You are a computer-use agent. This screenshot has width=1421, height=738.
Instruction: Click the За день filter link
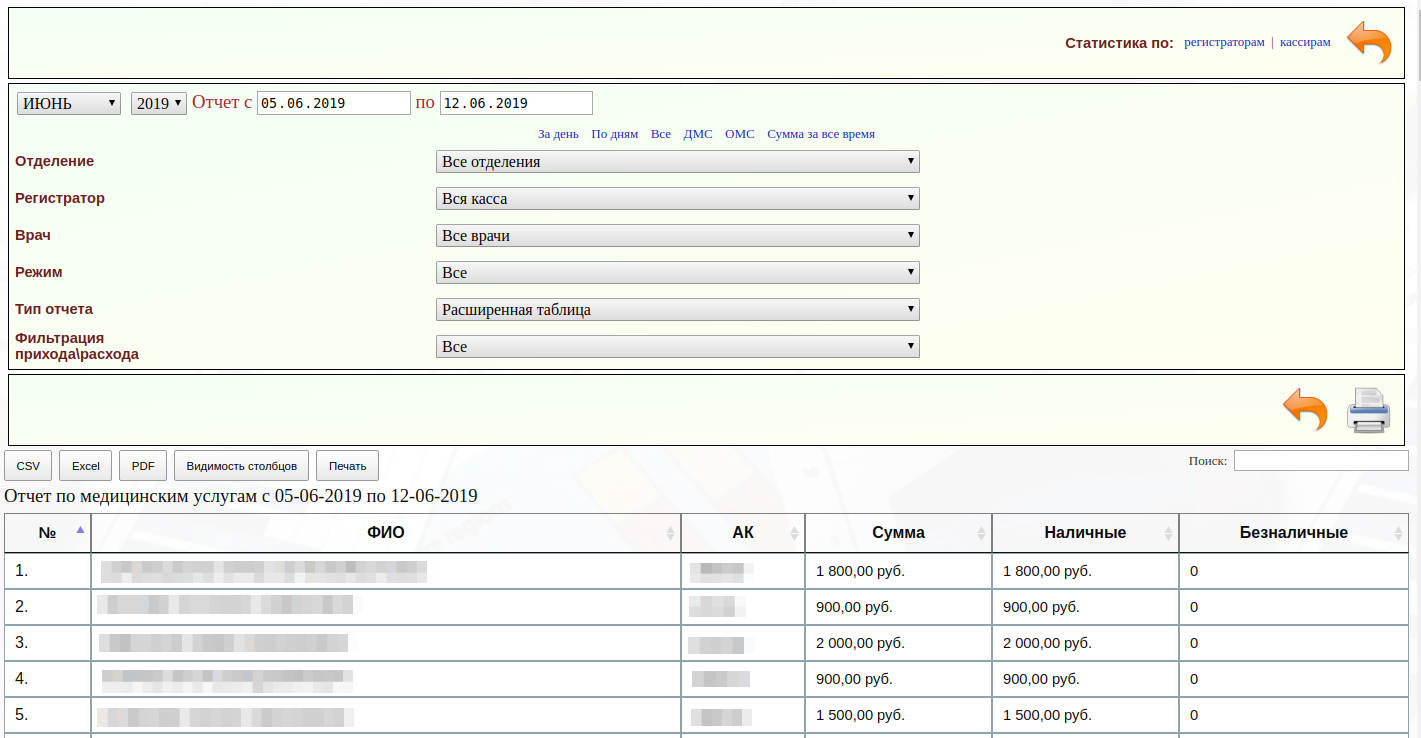pyautogui.click(x=558, y=134)
